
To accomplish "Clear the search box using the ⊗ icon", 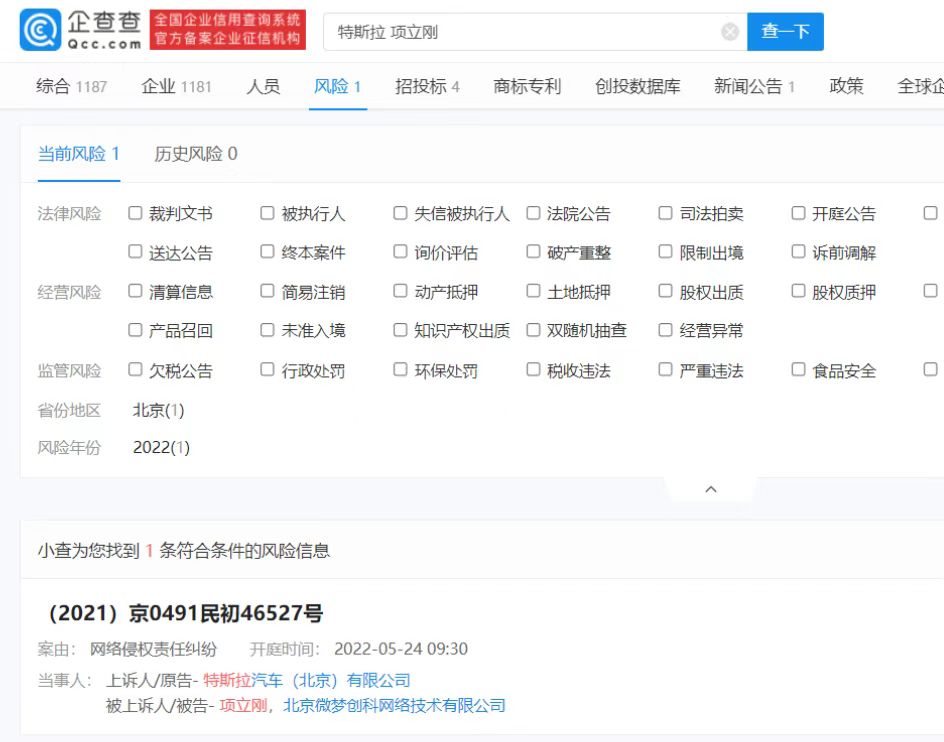I will click(729, 31).
